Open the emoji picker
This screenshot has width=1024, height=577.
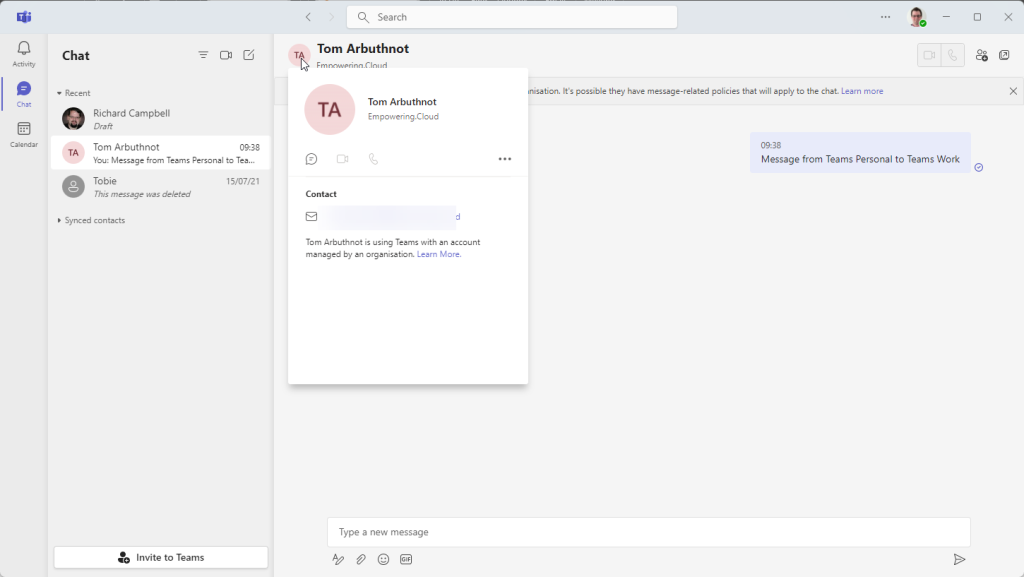tap(383, 559)
